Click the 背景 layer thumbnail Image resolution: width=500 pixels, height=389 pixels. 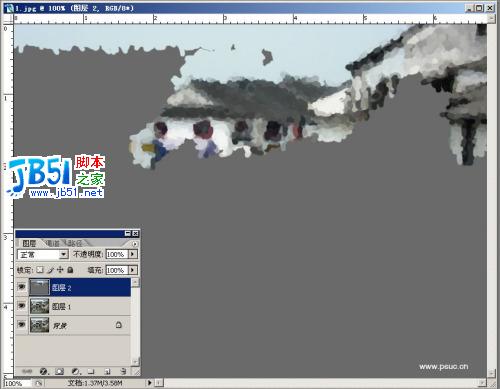click(39, 325)
